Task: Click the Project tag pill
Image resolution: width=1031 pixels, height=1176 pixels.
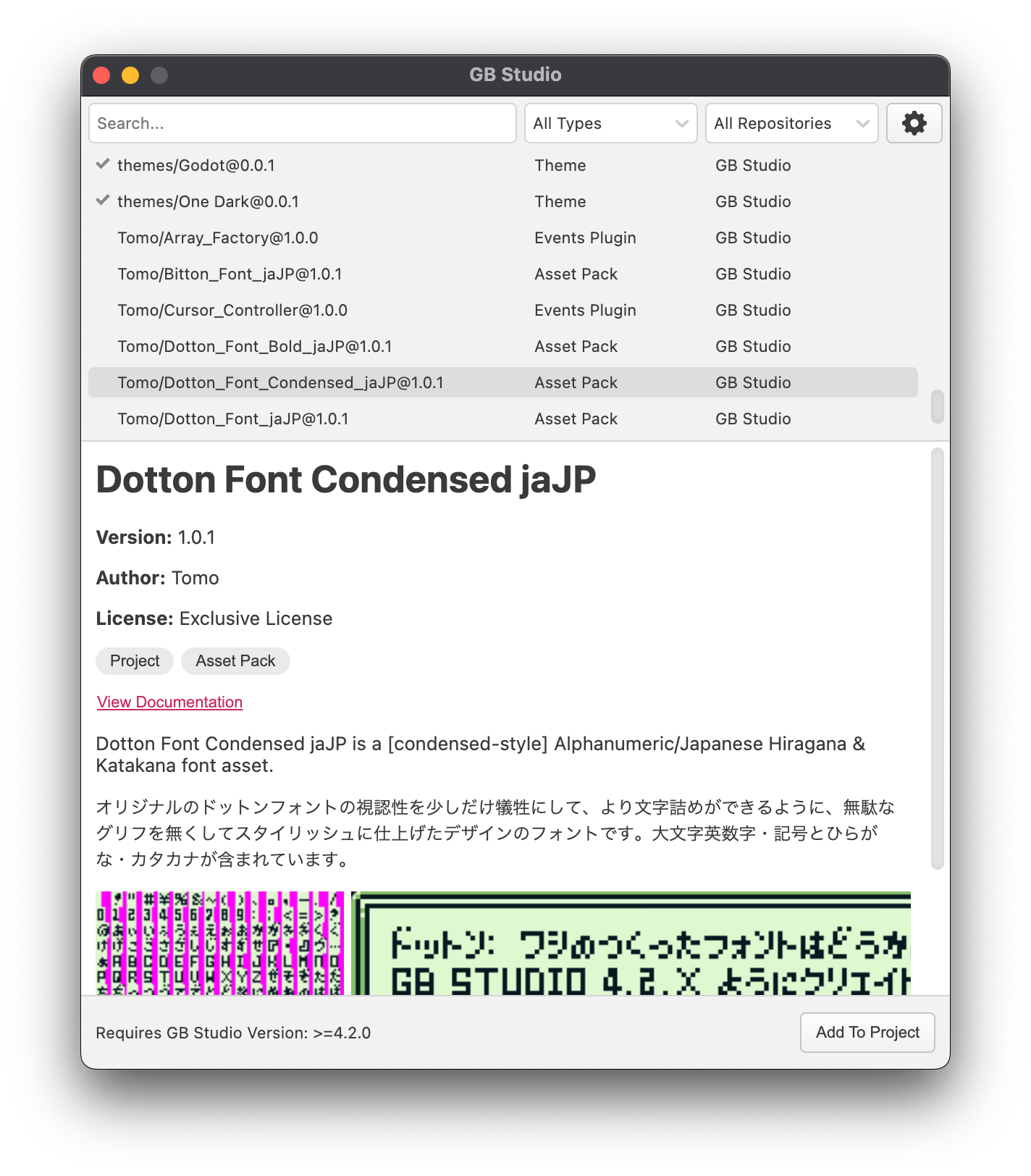Action: 135,661
